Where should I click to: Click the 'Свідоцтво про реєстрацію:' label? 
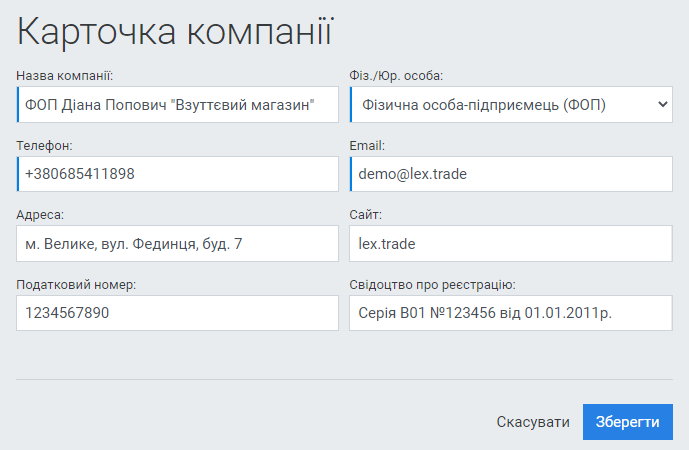(x=432, y=285)
